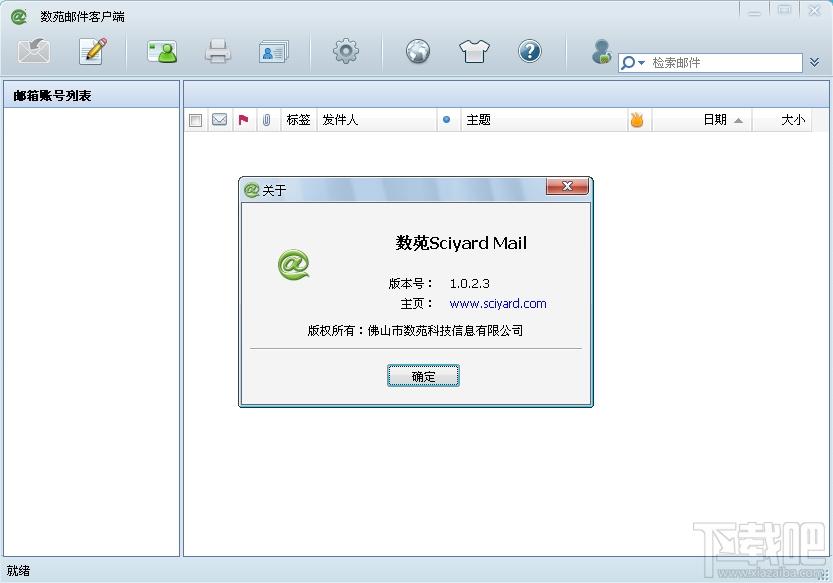Click the 邮箱账号列表 panel header

click(x=91, y=95)
